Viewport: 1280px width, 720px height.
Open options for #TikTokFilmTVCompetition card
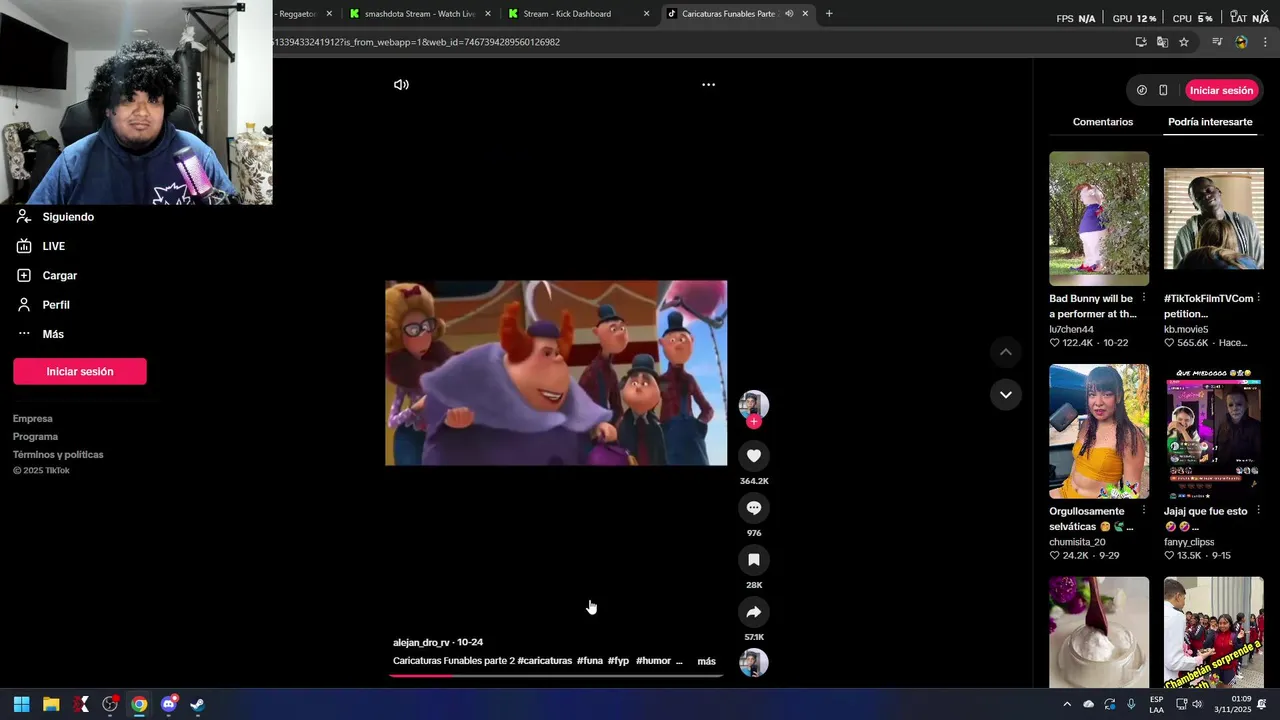1259,298
